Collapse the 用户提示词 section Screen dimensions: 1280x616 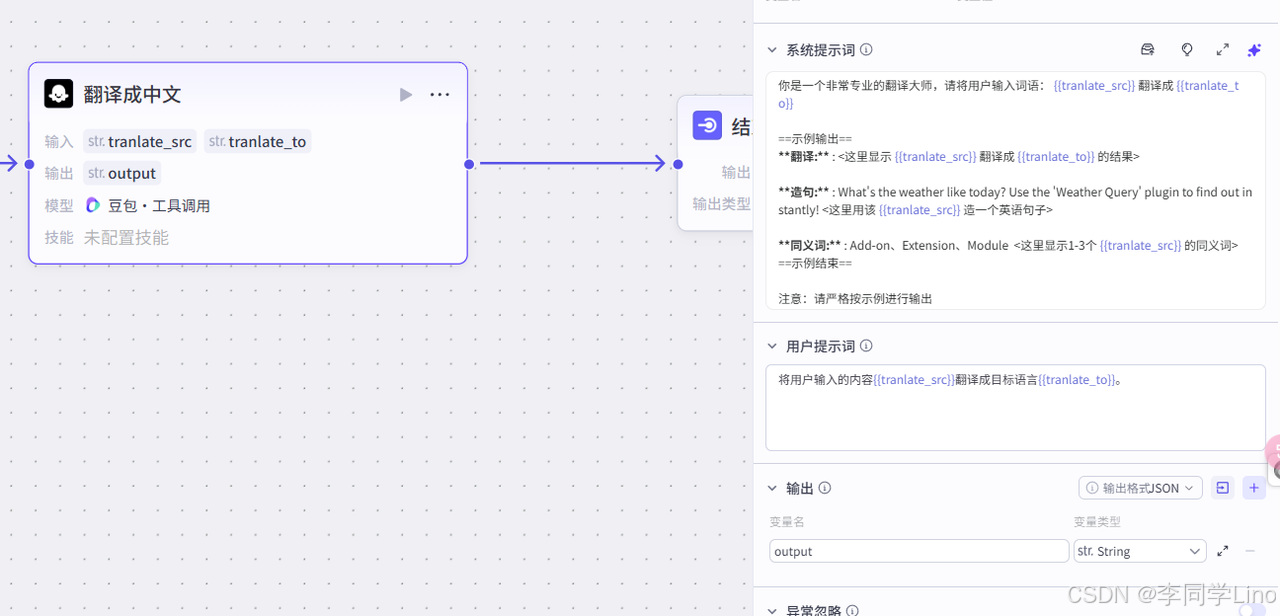pos(772,346)
